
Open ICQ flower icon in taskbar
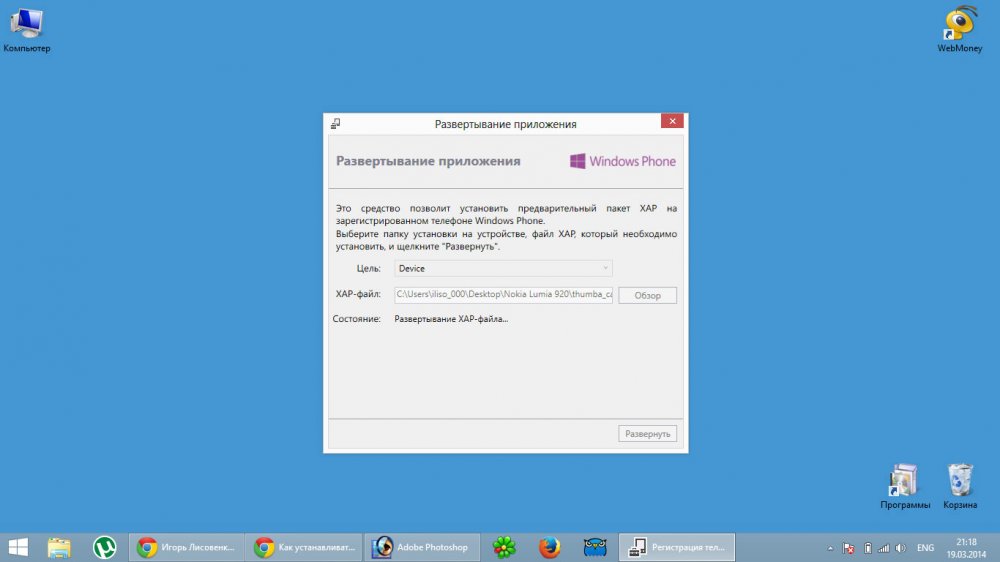tap(504, 547)
